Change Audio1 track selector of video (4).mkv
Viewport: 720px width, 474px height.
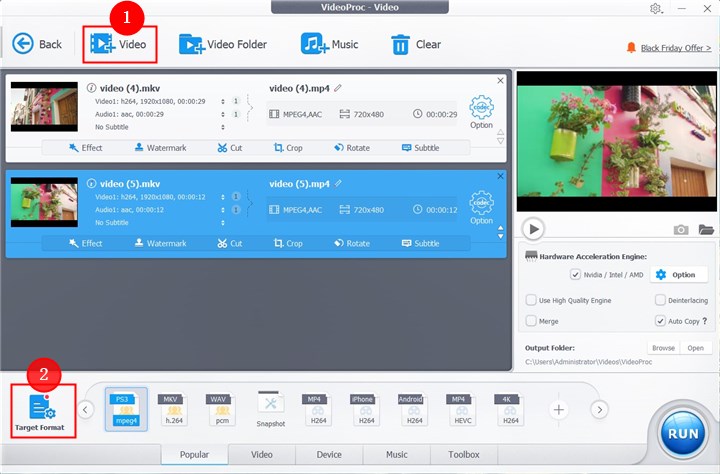[223, 114]
